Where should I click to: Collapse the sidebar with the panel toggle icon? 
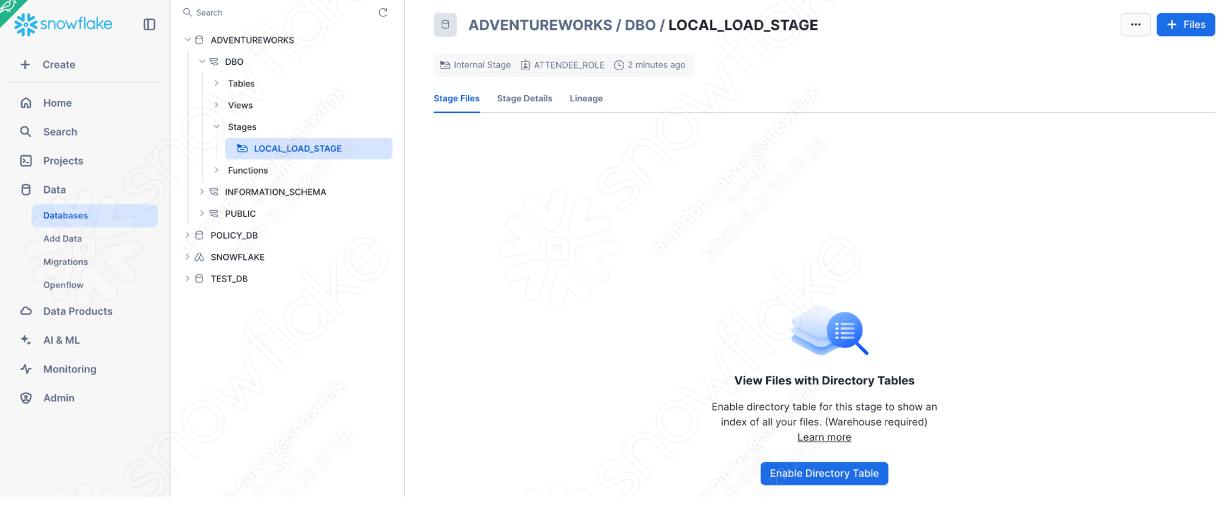coord(149,24)
